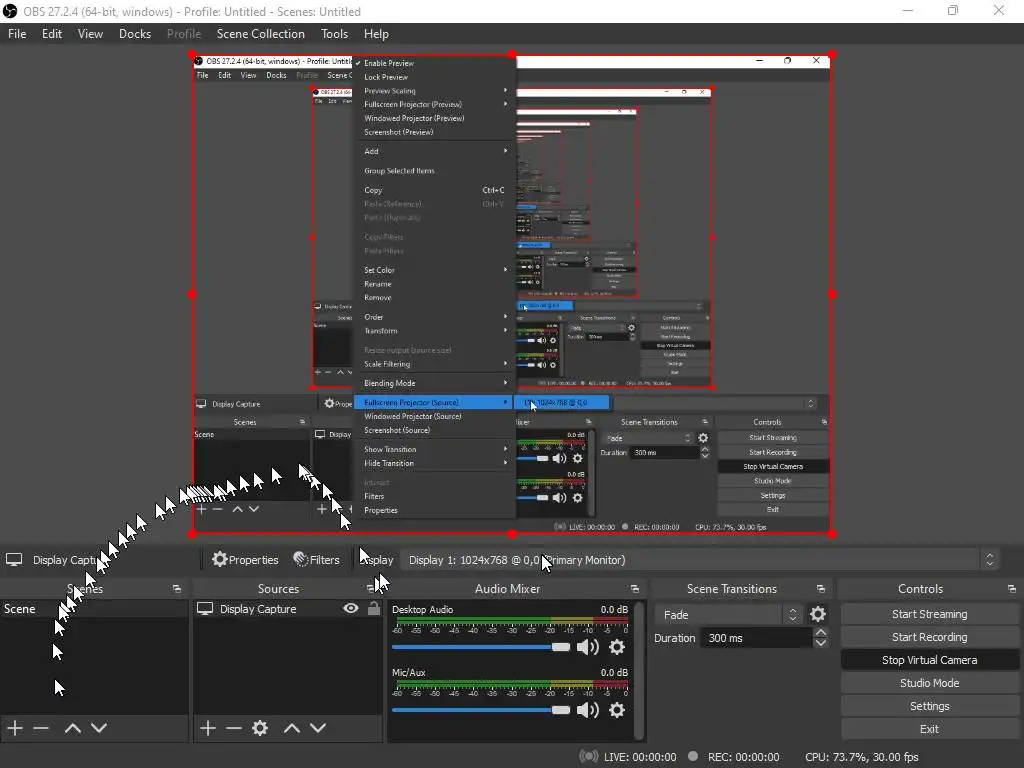Open the Display selection dropdown
Viewport: 1024px width, 768px height.
click(699, 560)
